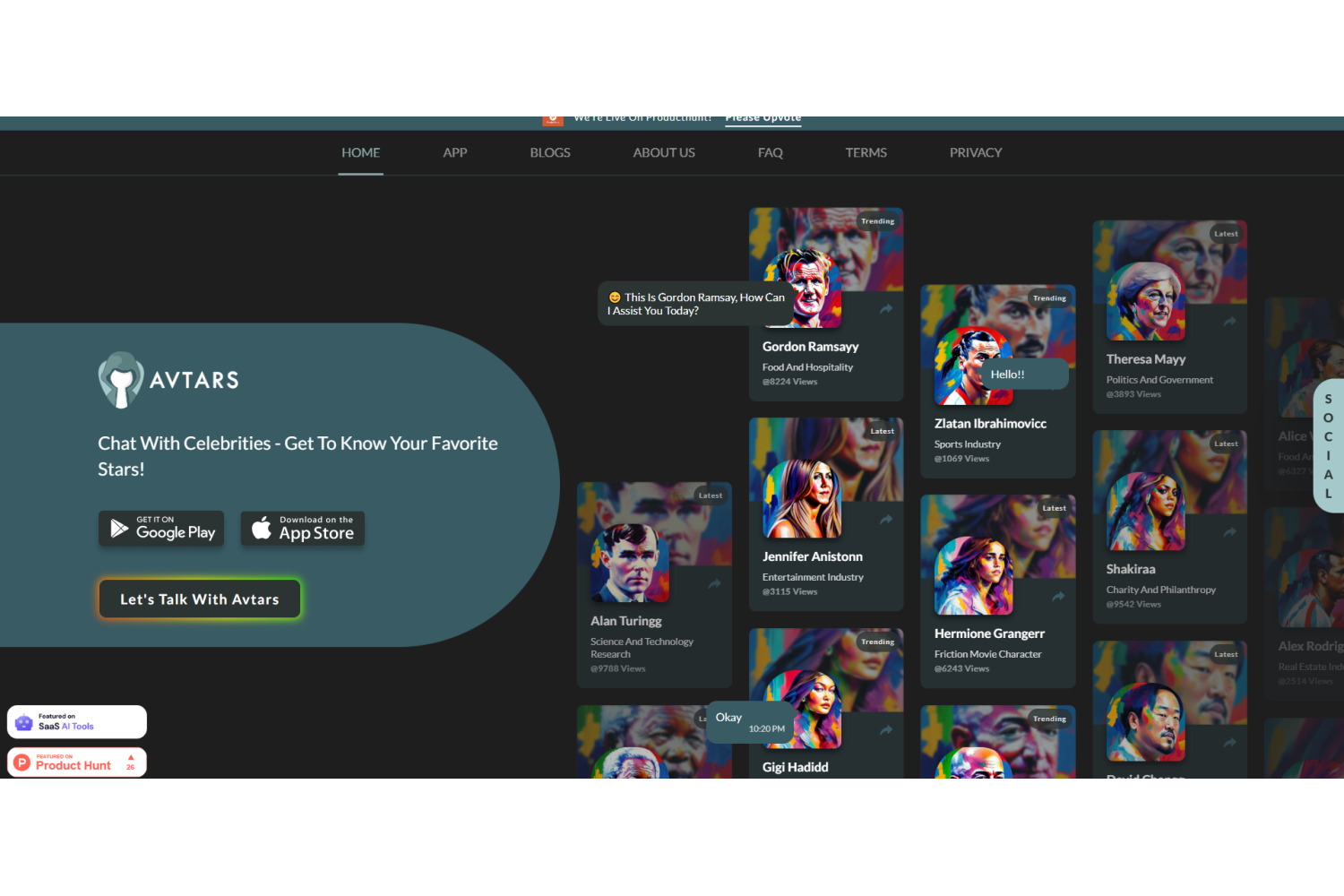Click Sports Industry category text
The image size is (1344, 896).
(968, 444)
